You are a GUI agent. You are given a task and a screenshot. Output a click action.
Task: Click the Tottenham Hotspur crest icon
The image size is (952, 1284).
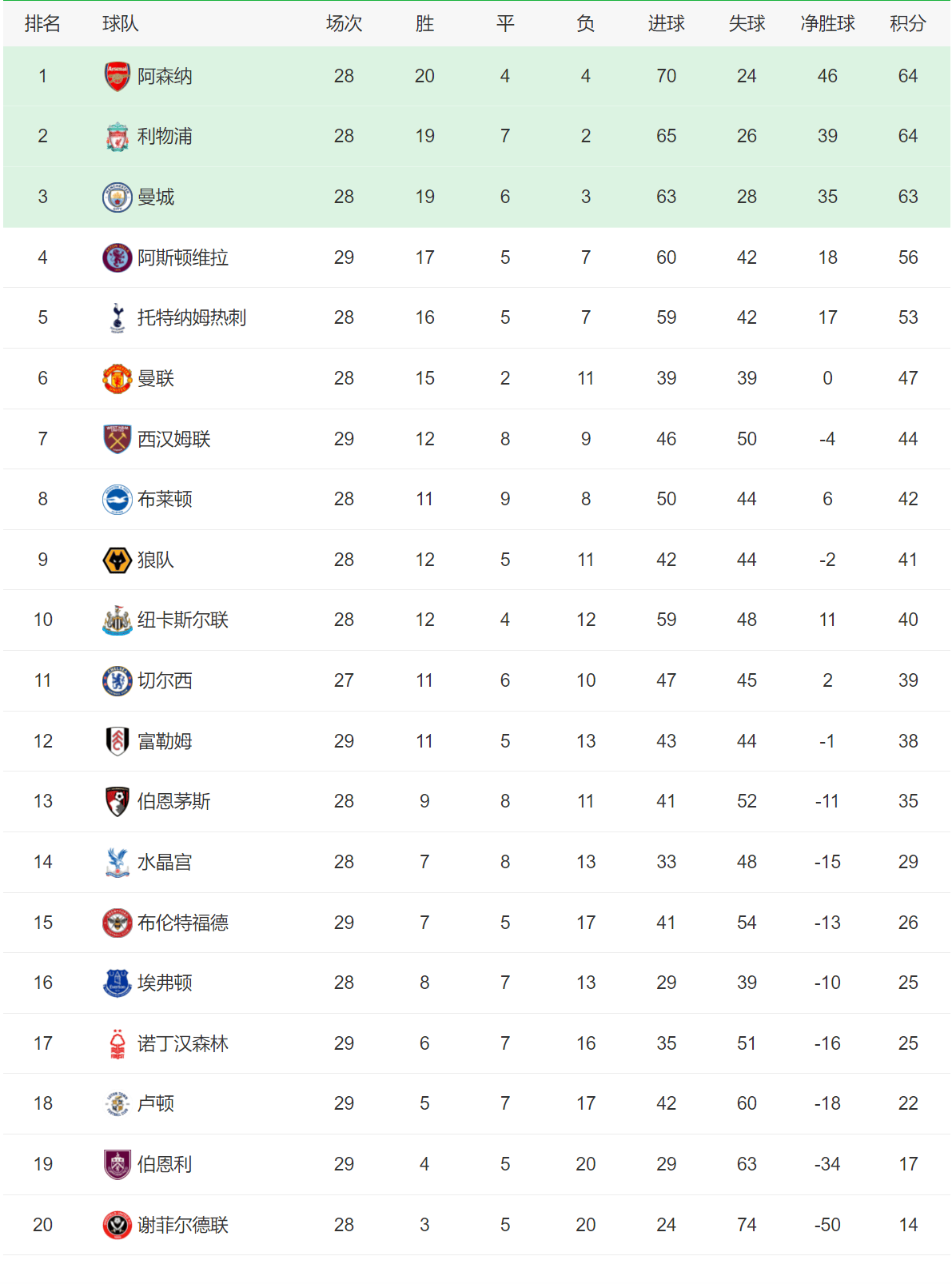[118, 318]
